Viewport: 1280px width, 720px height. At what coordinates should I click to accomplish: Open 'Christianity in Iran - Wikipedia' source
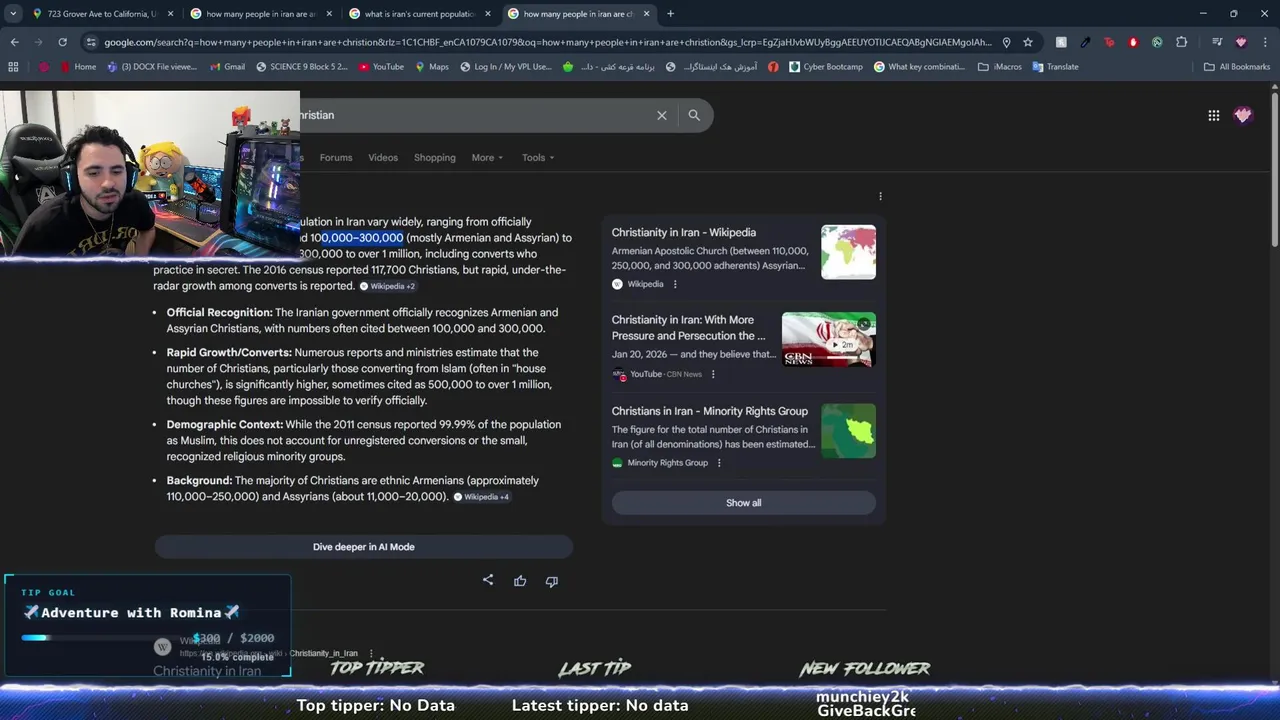pyautogui.click(x=684, y=232)
